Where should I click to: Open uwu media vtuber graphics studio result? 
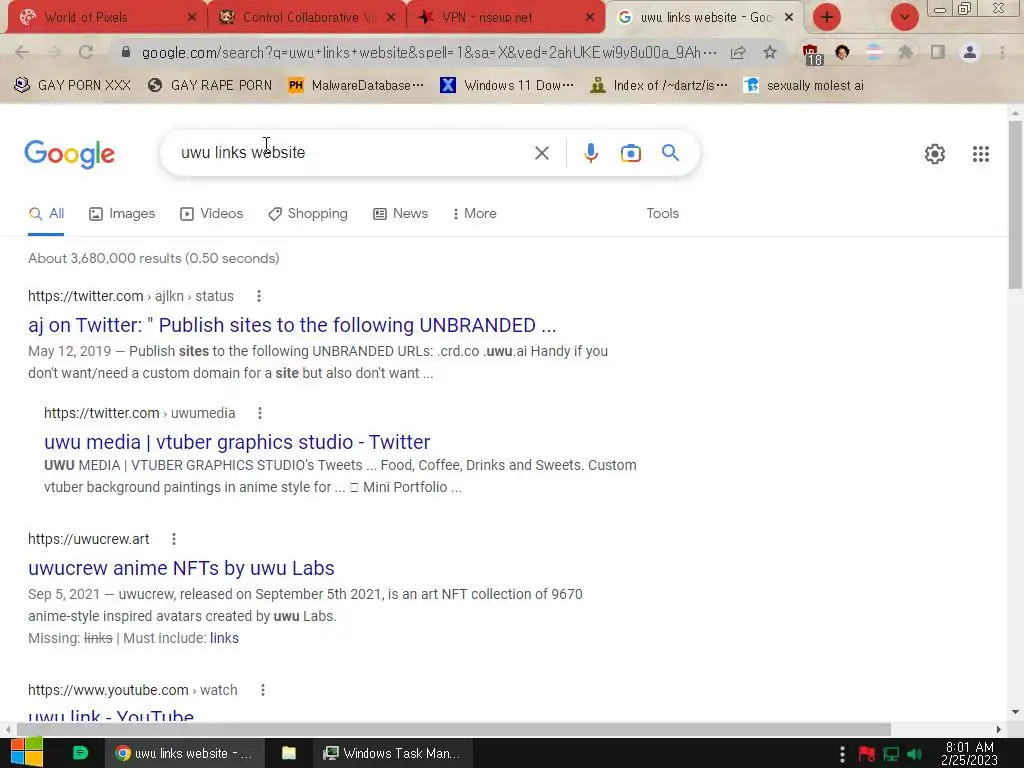click(x=237, y=442)
